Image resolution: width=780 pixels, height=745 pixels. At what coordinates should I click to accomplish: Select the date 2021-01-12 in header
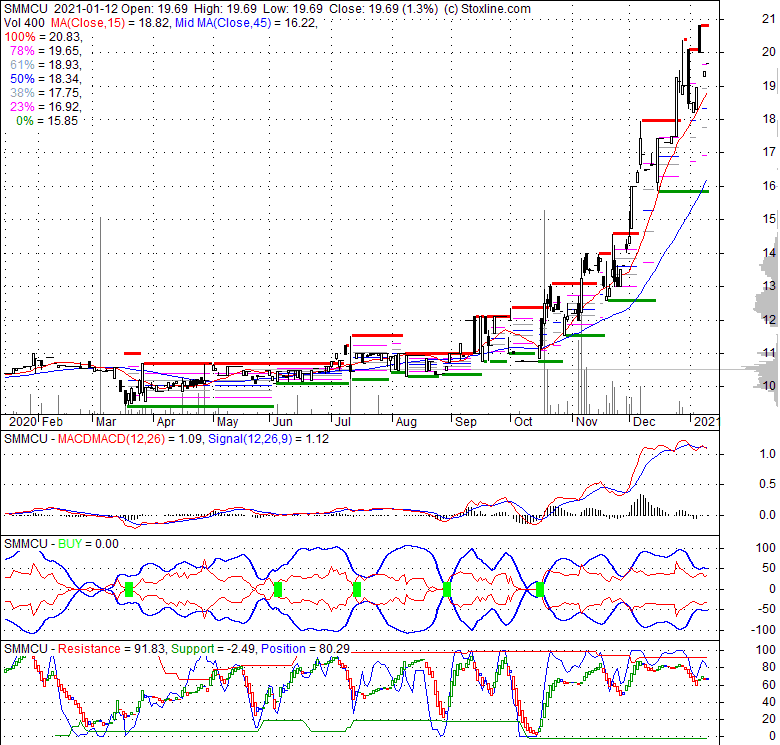[x=86, y=9]
